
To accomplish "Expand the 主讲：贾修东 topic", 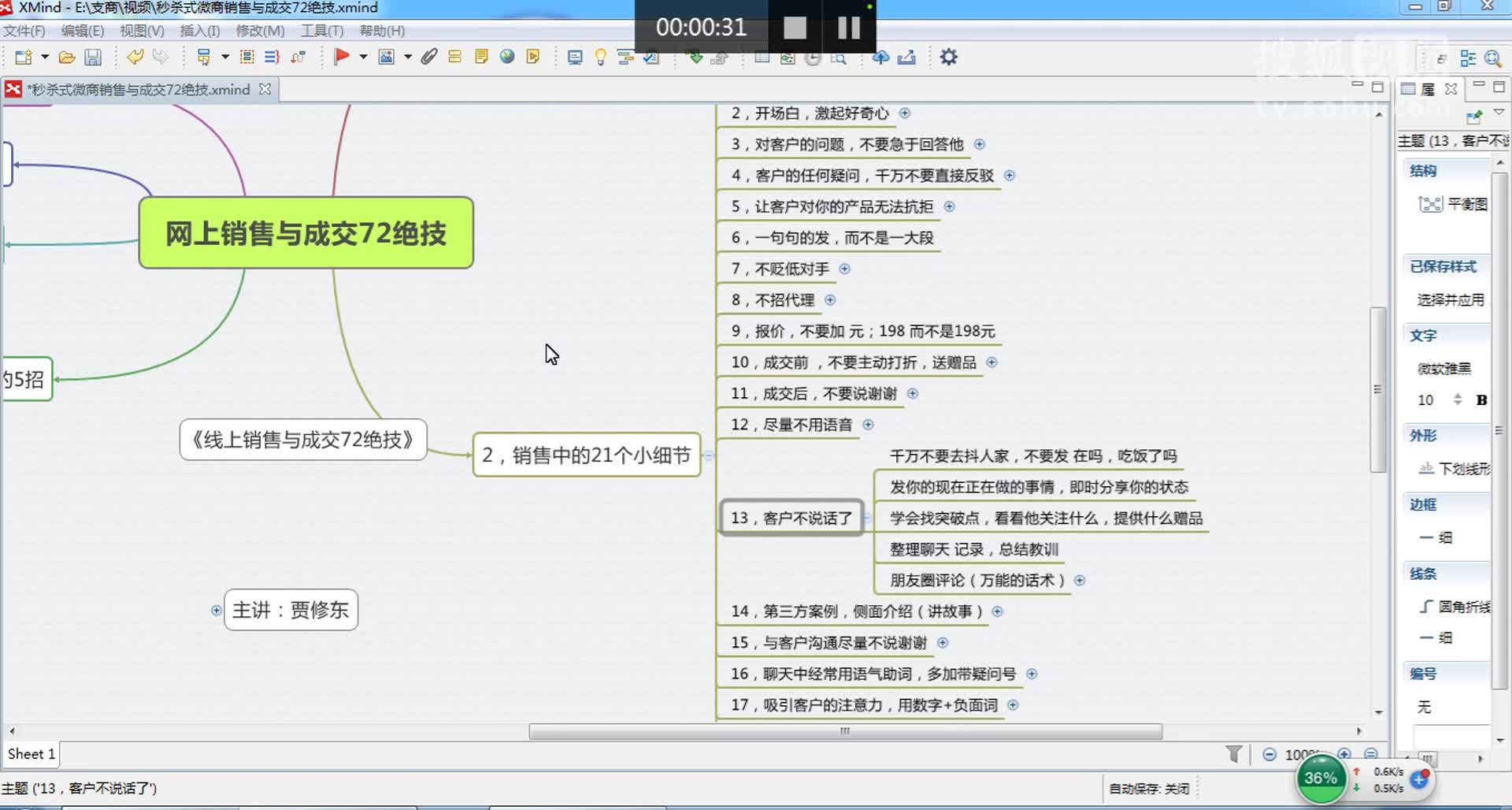I will (216, 610).
